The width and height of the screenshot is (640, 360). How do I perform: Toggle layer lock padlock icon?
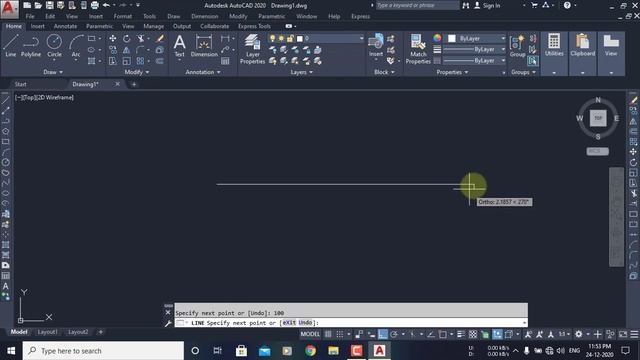point(290,38)
